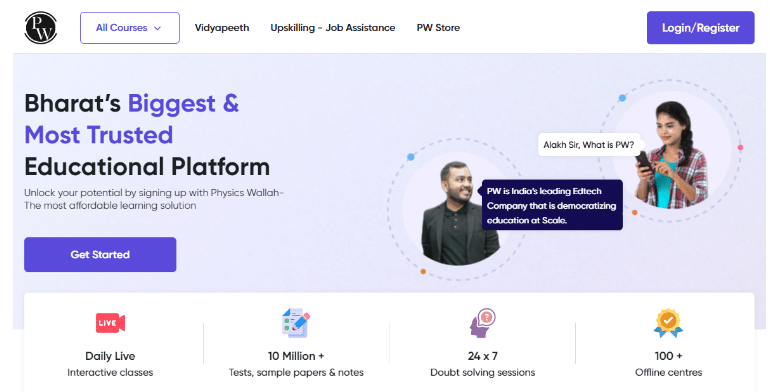Click the doubt solving head icon

pyautogui.click(x=482, y=323)
